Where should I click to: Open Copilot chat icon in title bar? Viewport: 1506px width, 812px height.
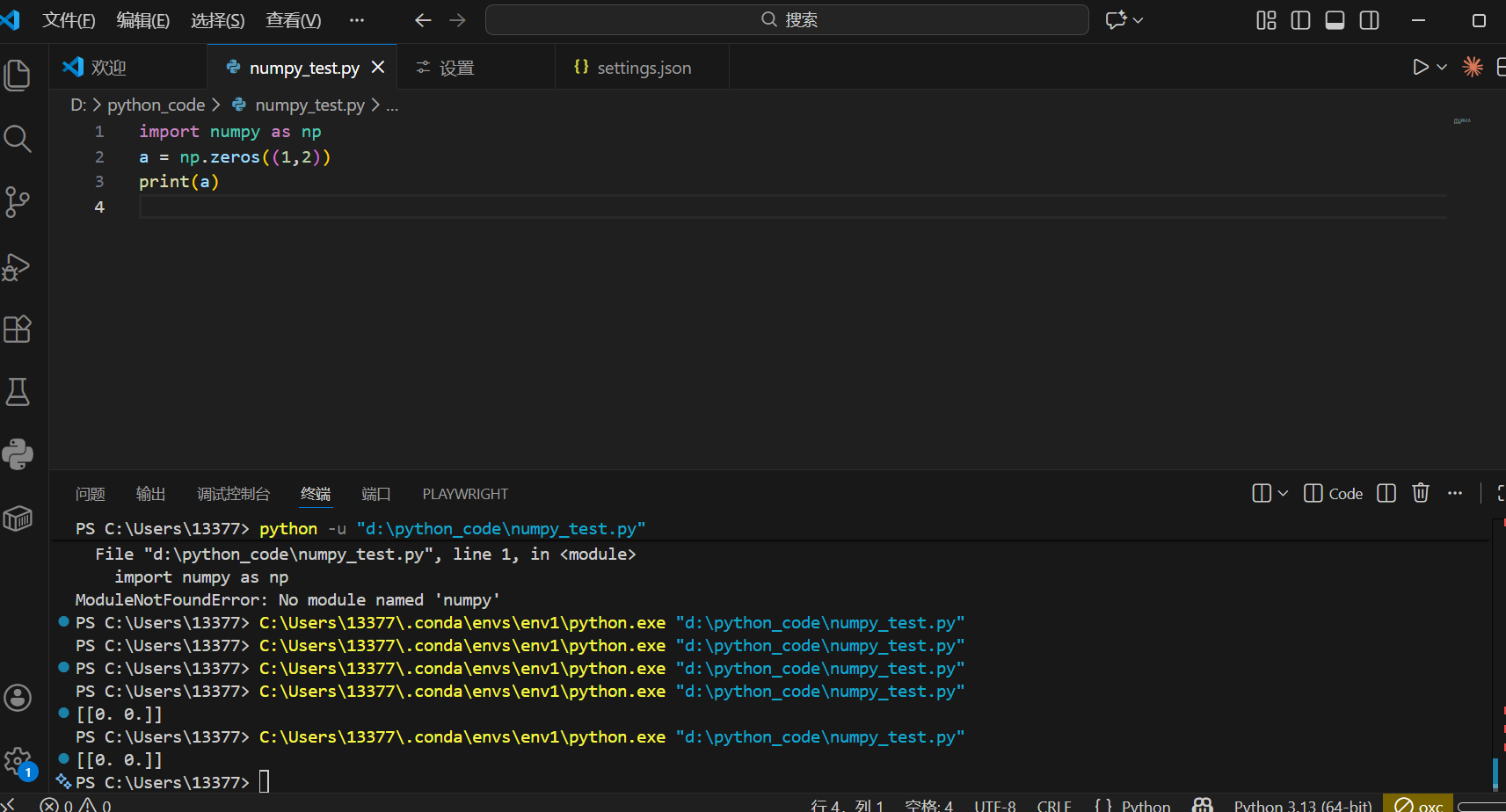(1117, 20)
